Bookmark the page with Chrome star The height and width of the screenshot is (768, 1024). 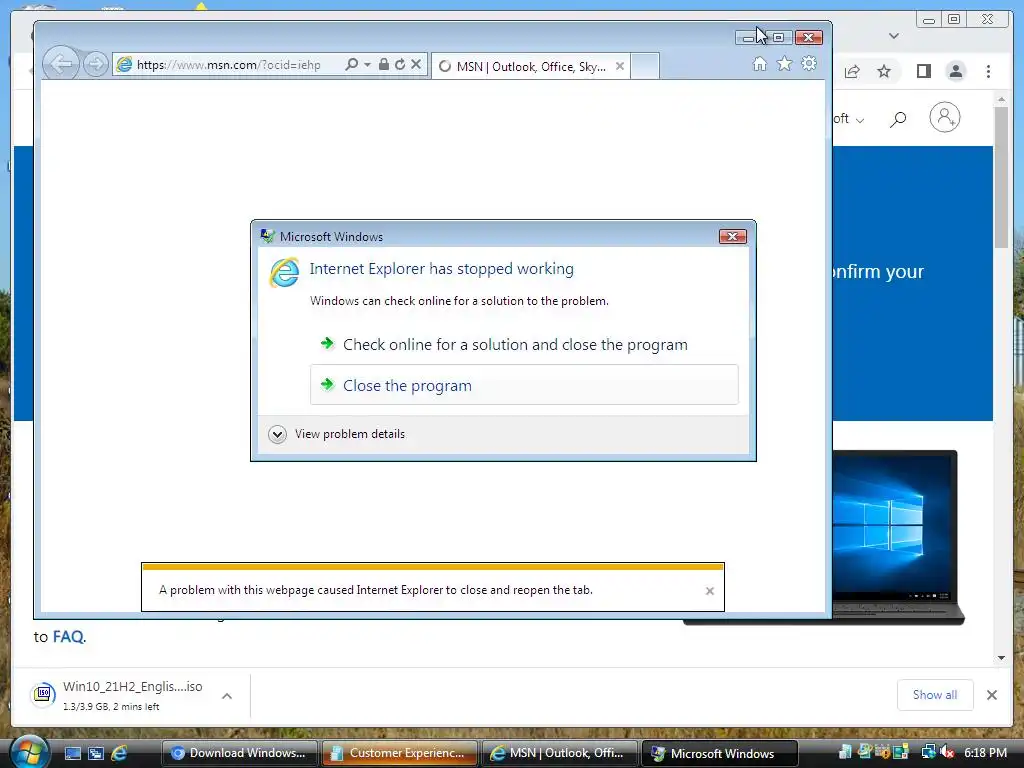[884, 71]
